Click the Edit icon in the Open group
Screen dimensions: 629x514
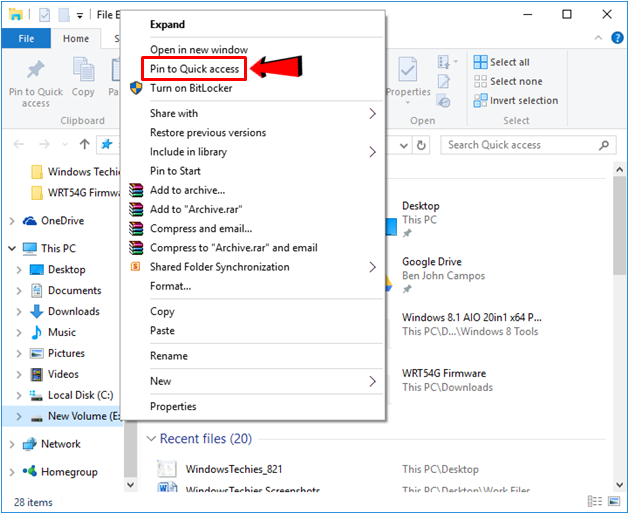point(444,81)
